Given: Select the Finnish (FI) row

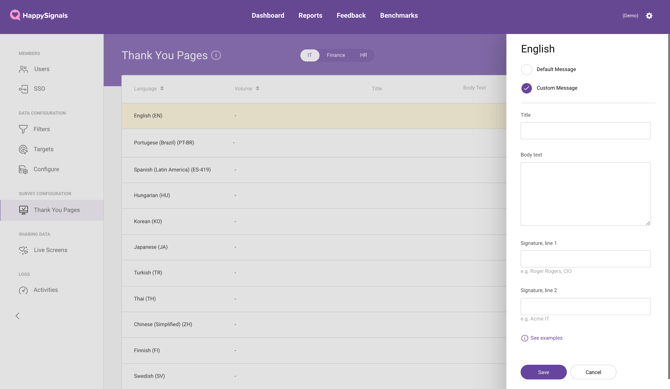Looking at the screenshot, I should coord(314,351).
